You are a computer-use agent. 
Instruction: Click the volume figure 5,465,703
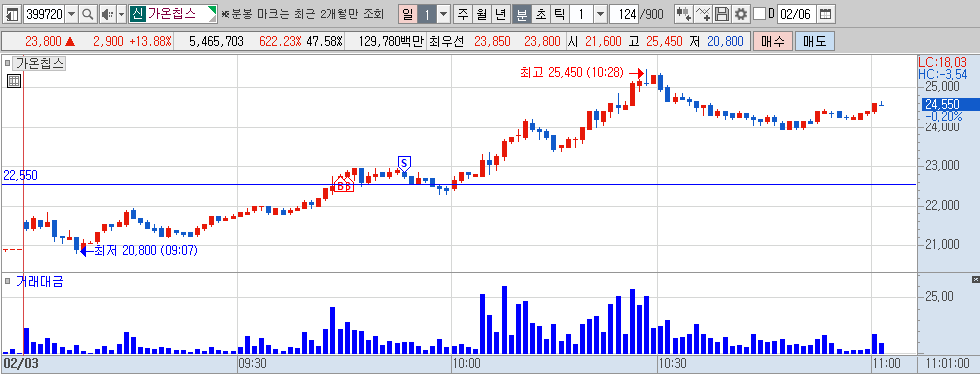click(216, 42)
